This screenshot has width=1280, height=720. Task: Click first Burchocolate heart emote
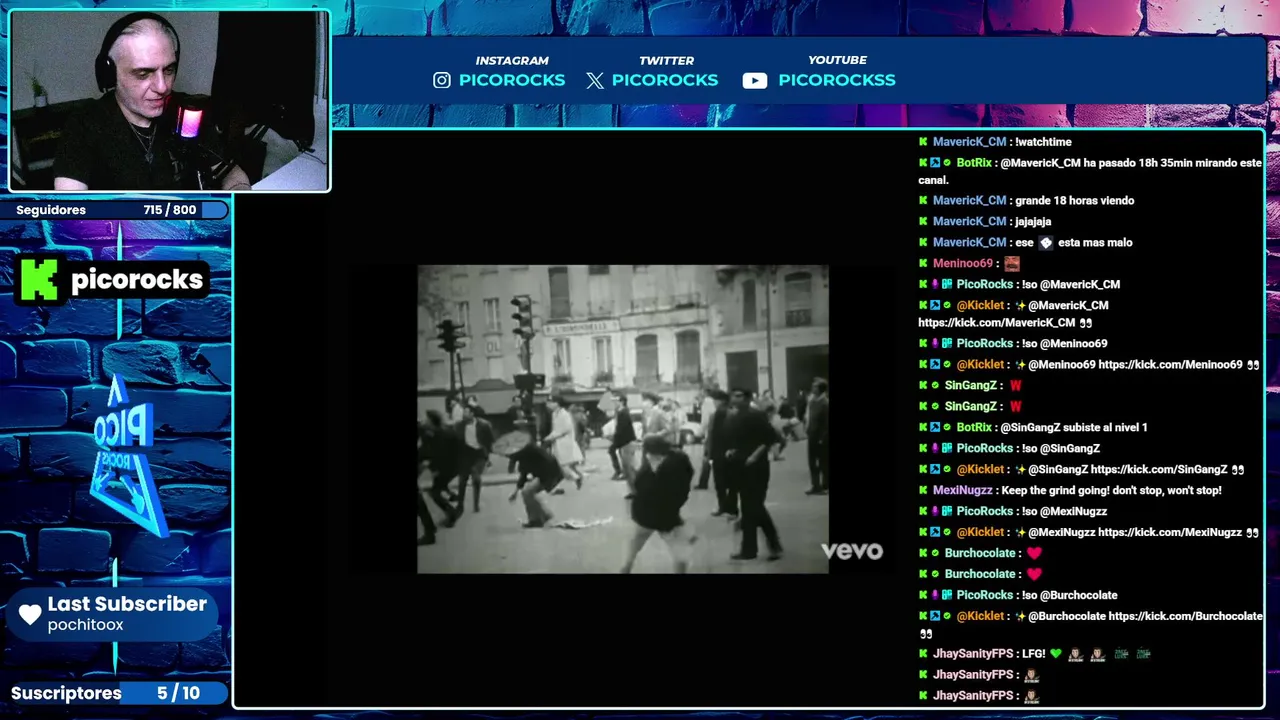(x=1034, y=553)
